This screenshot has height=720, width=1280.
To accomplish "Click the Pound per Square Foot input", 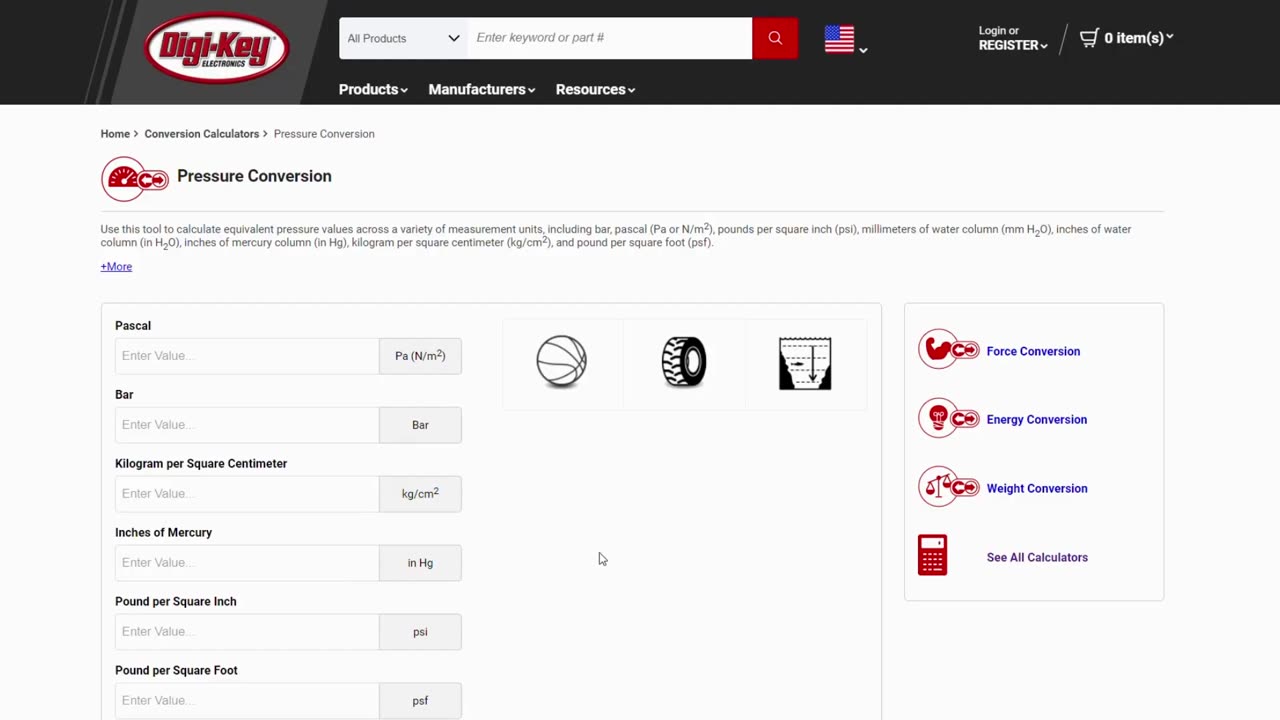I will pos(247,701).
